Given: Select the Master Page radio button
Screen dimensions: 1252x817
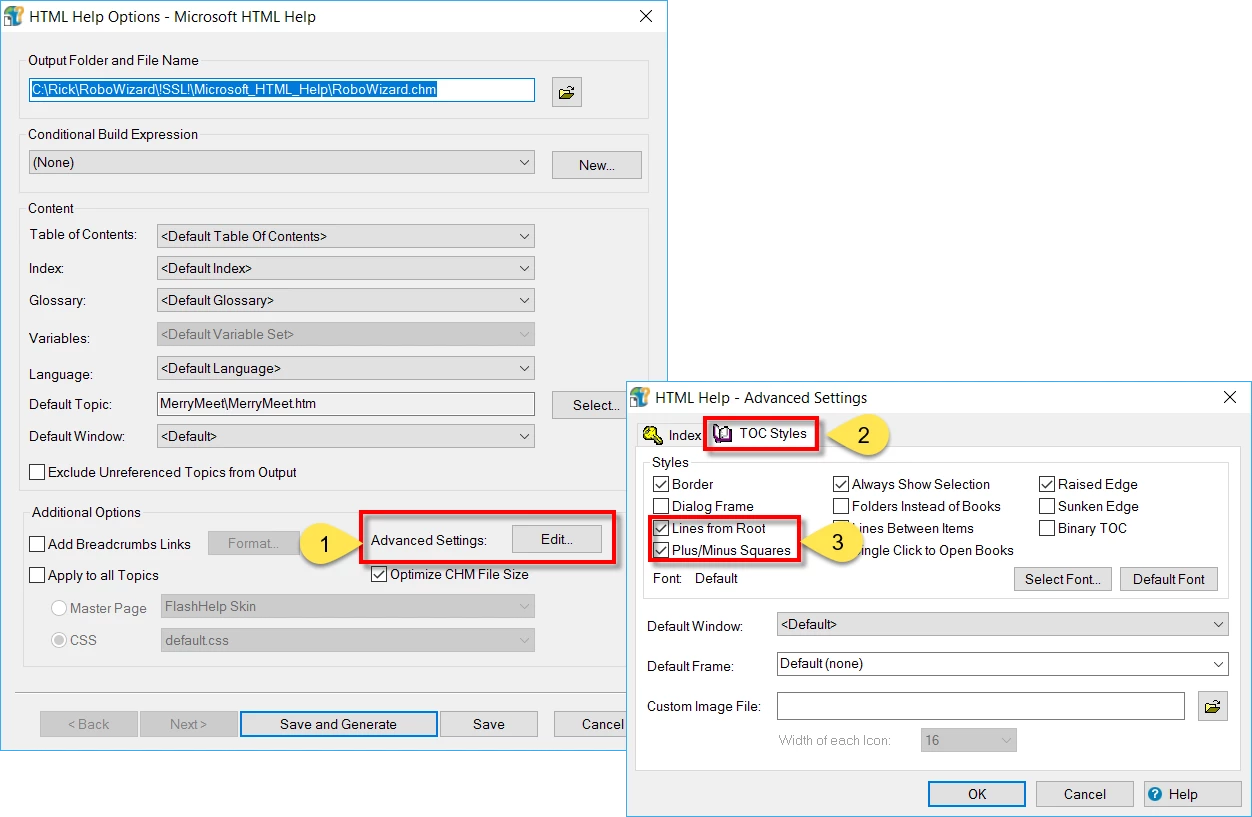Looking at the screenshot, I should coord(59,608).
